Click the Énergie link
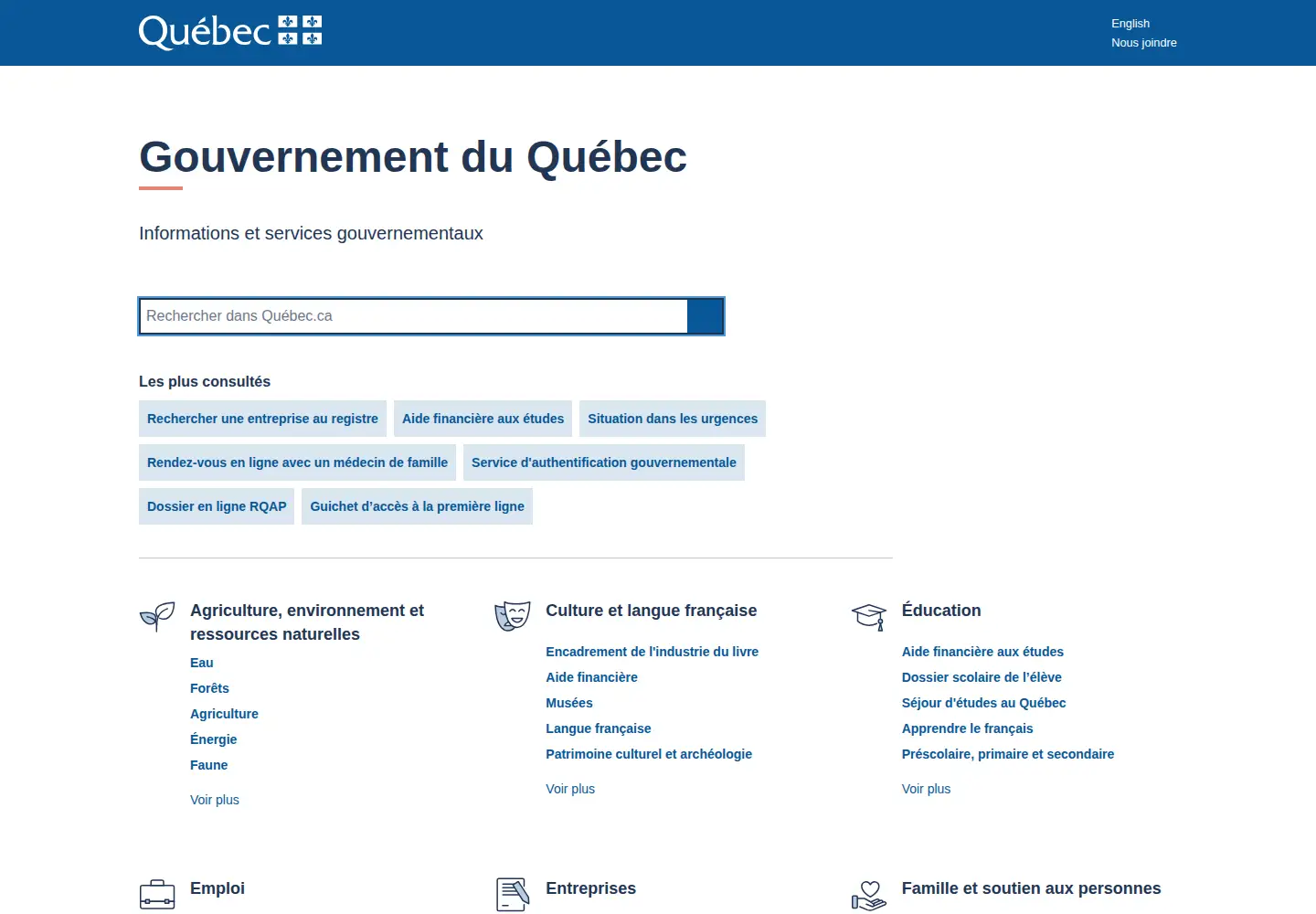The image size is (1316, 914). tap(213, 739)
